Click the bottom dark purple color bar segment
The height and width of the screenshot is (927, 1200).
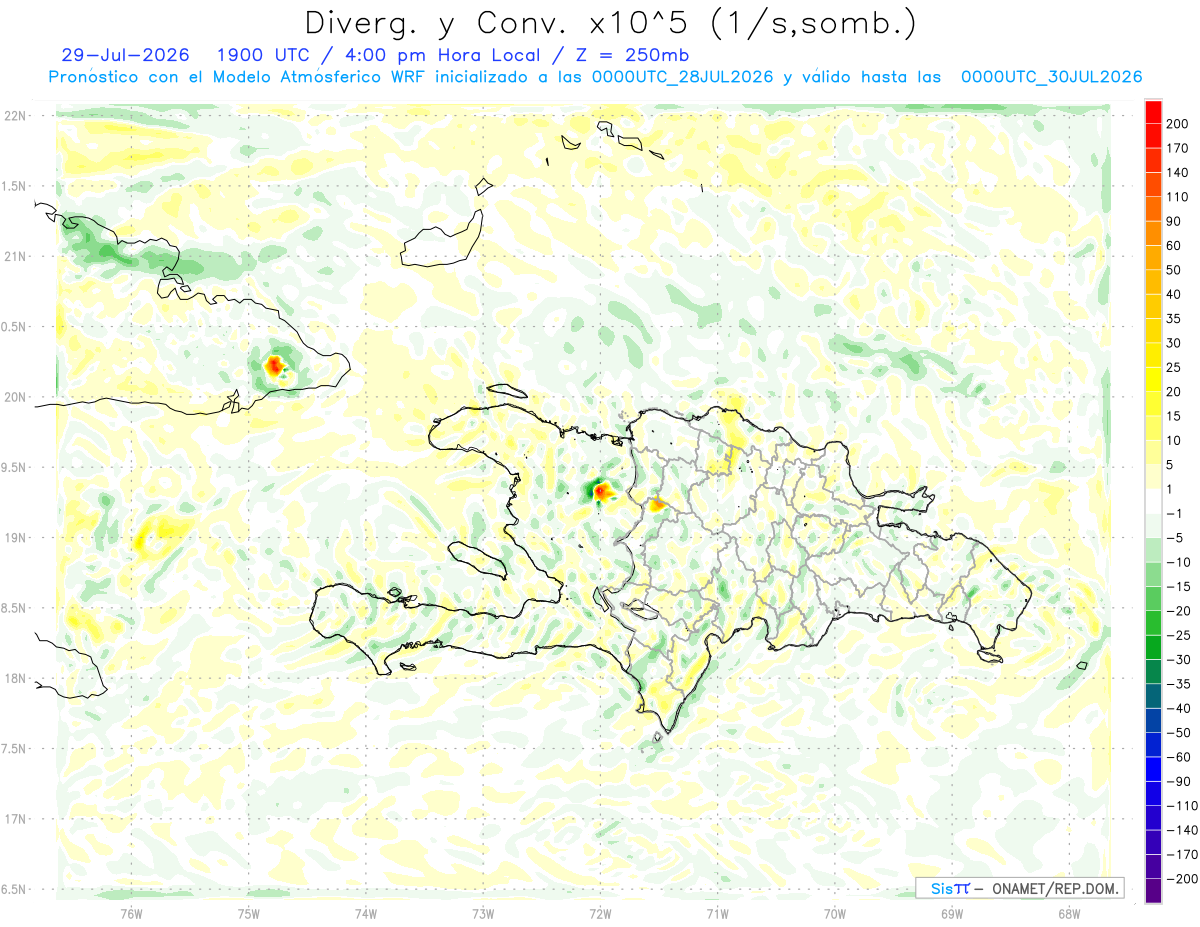tap(1153, 891)
